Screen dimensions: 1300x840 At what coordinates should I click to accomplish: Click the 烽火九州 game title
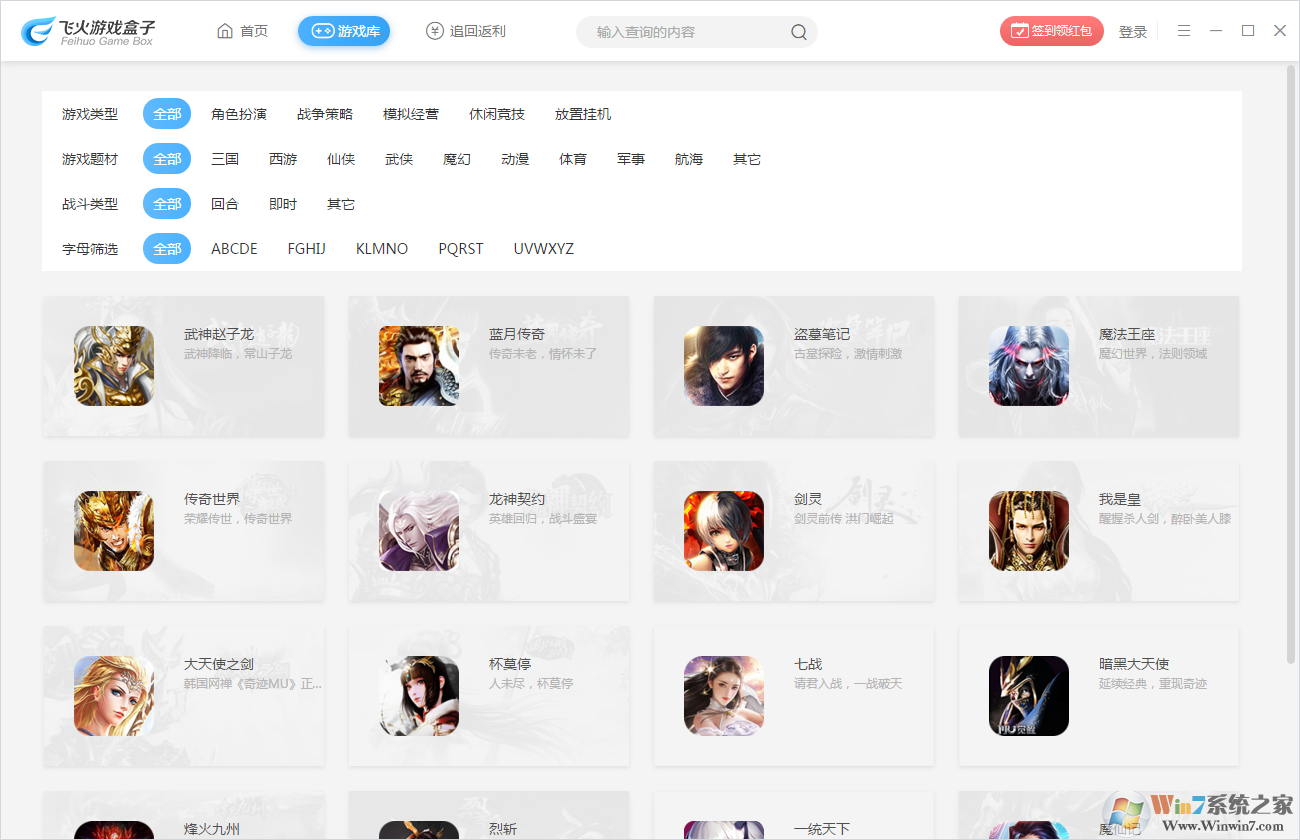click(212, 829)
